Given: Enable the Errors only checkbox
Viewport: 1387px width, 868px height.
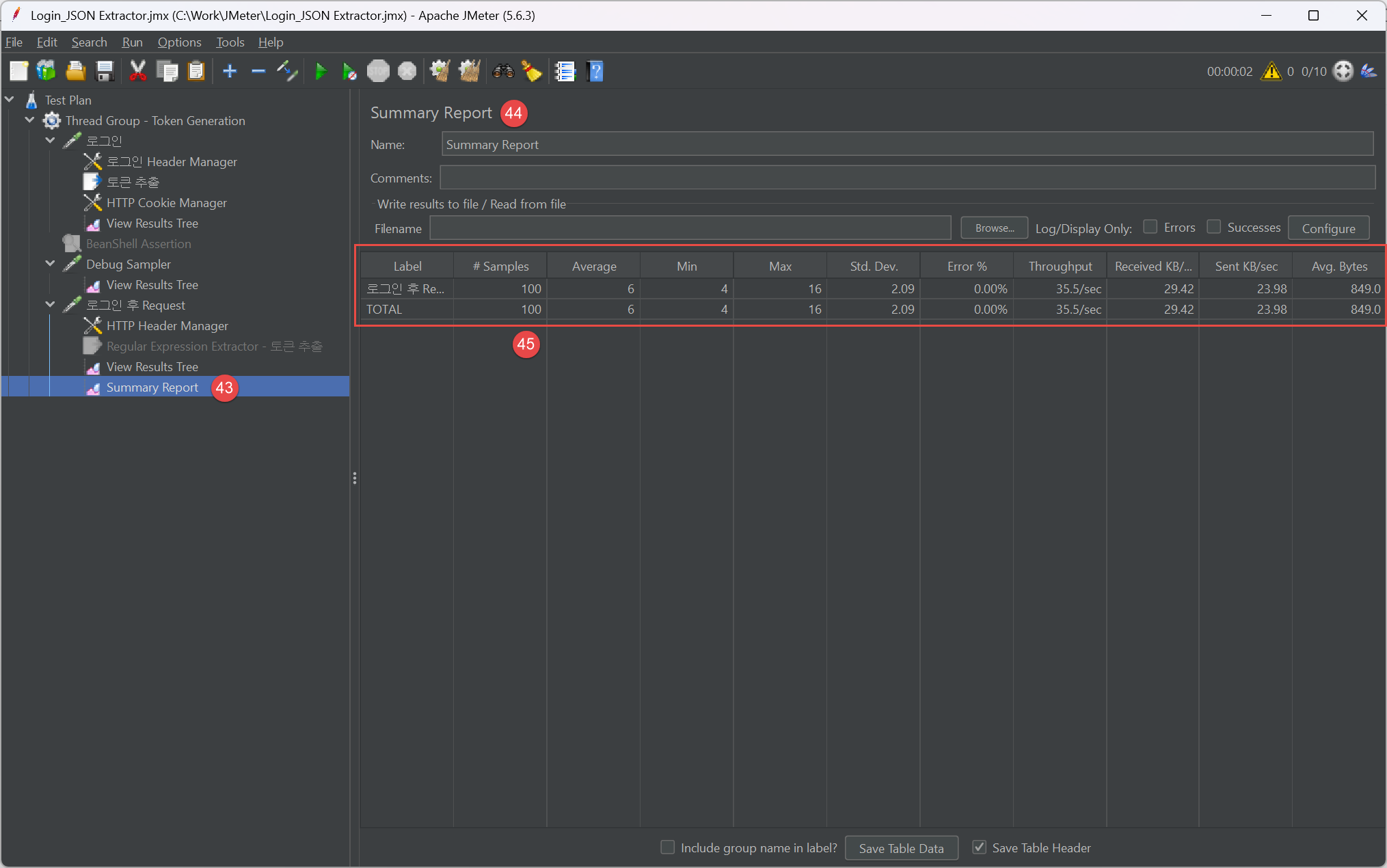Looking at the screenshot, I should tap(1150, 227).
